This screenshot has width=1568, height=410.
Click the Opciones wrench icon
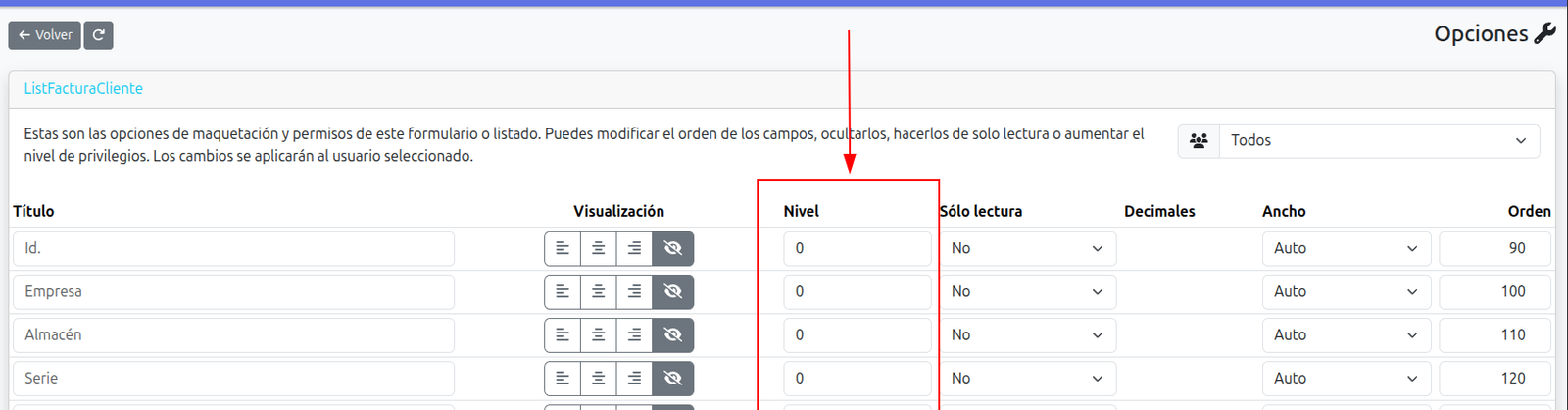coord(1544,33)
